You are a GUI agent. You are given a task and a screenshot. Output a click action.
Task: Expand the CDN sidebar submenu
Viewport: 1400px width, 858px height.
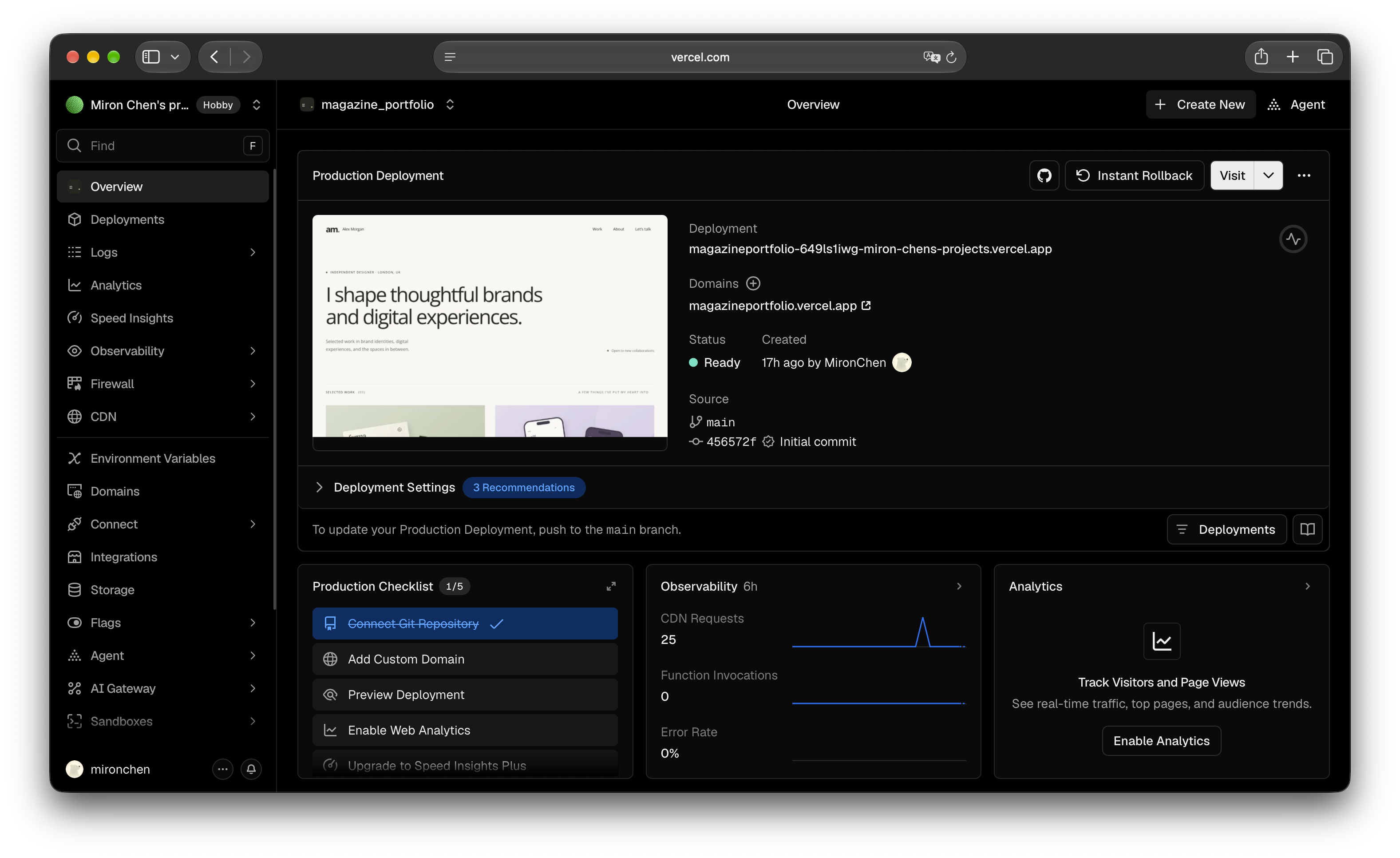click(x=253, y=417)
